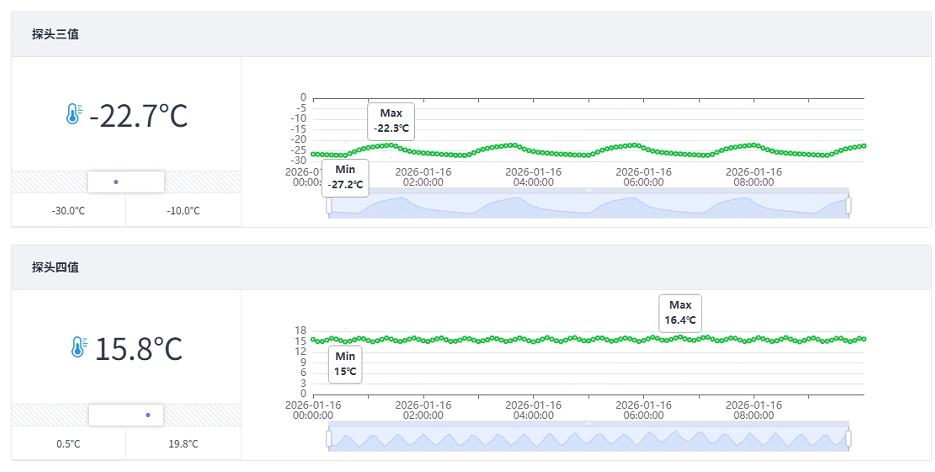Screen dimensions: 935x472
Task: Click the -30.0°C lower limit cell
Action: click(x=68, y=211)
